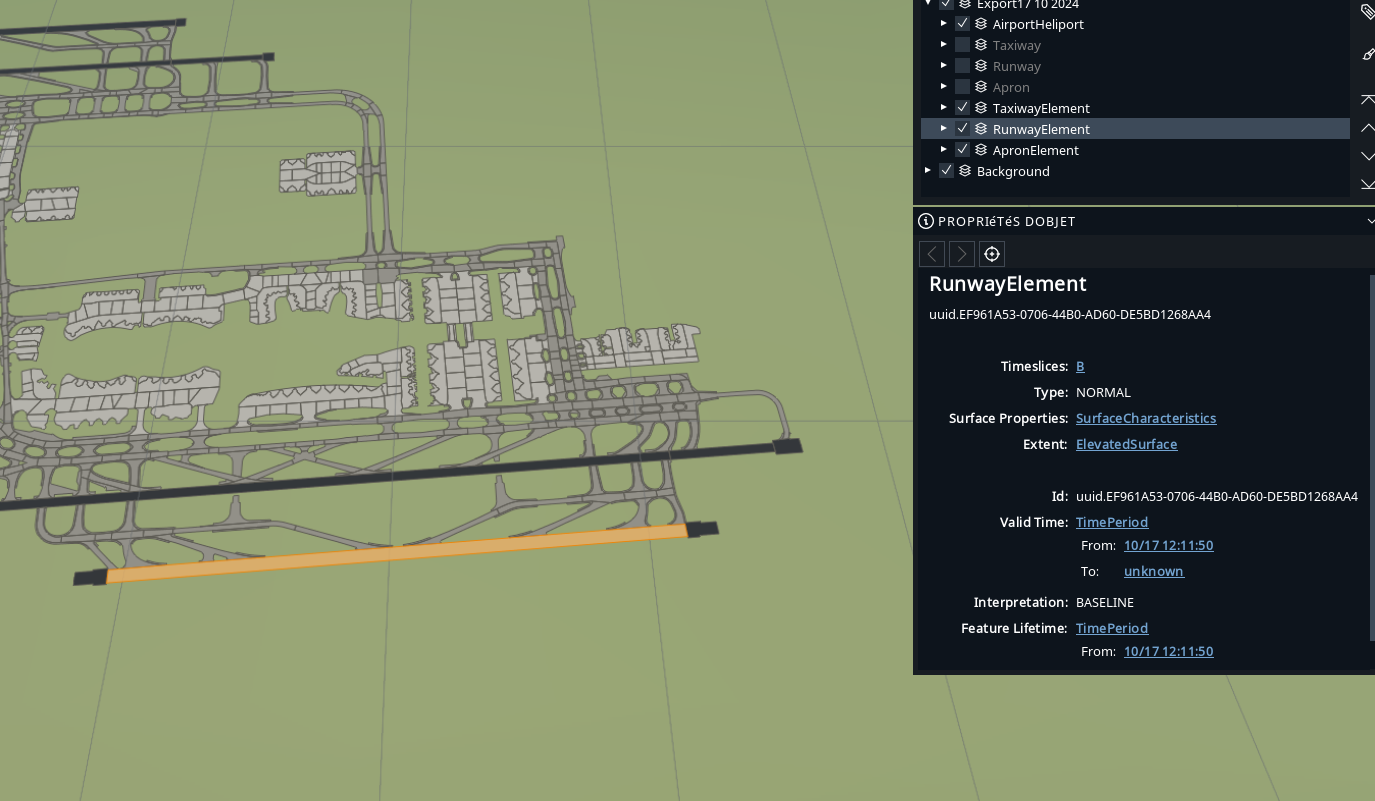Image resolution: width=1375 pixels, height=801 pixels.
Task: Enable the Taxiway layer checkbox
Action: point(962,44)
